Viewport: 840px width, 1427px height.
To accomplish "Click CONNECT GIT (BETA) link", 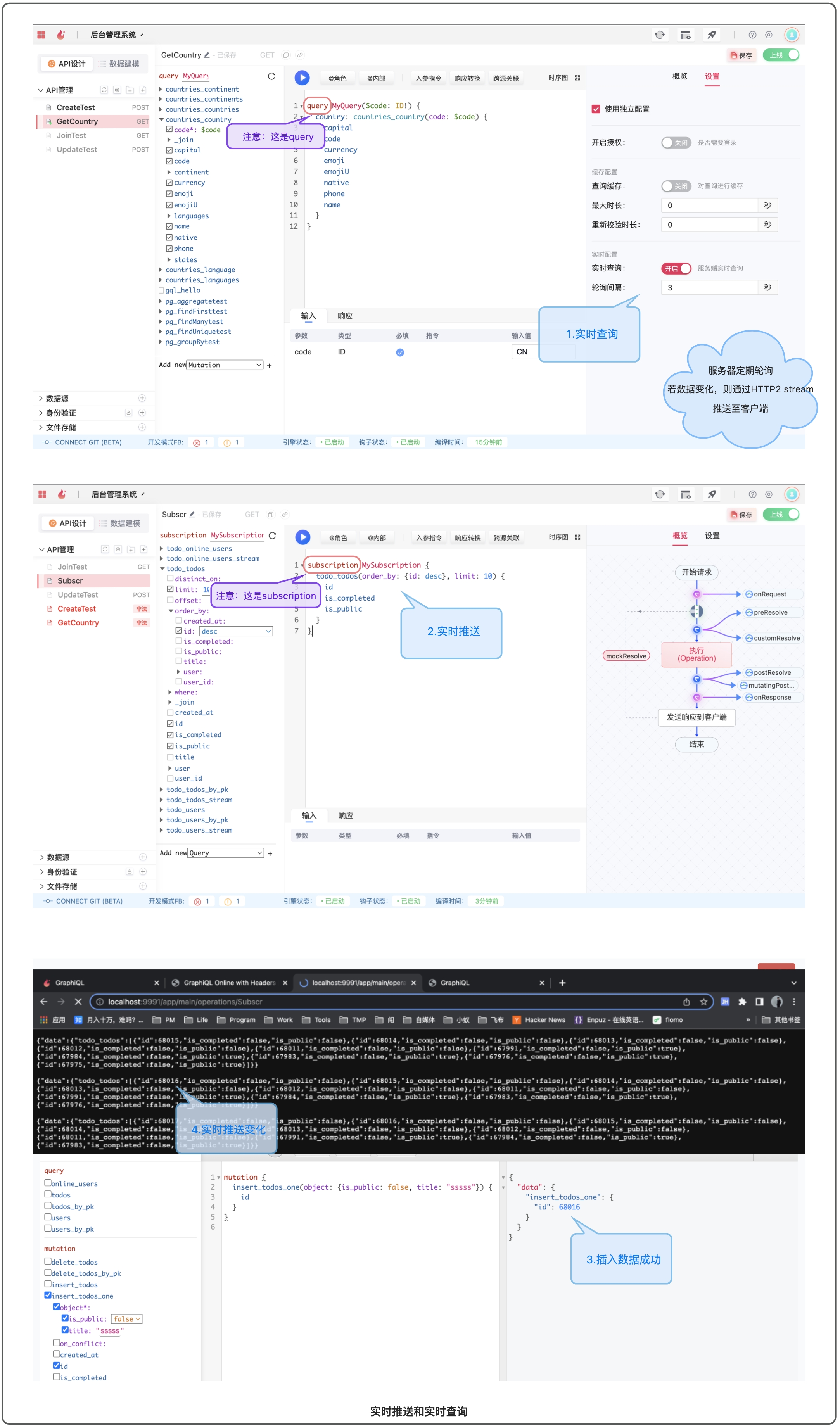I will (x=88, y=442).
